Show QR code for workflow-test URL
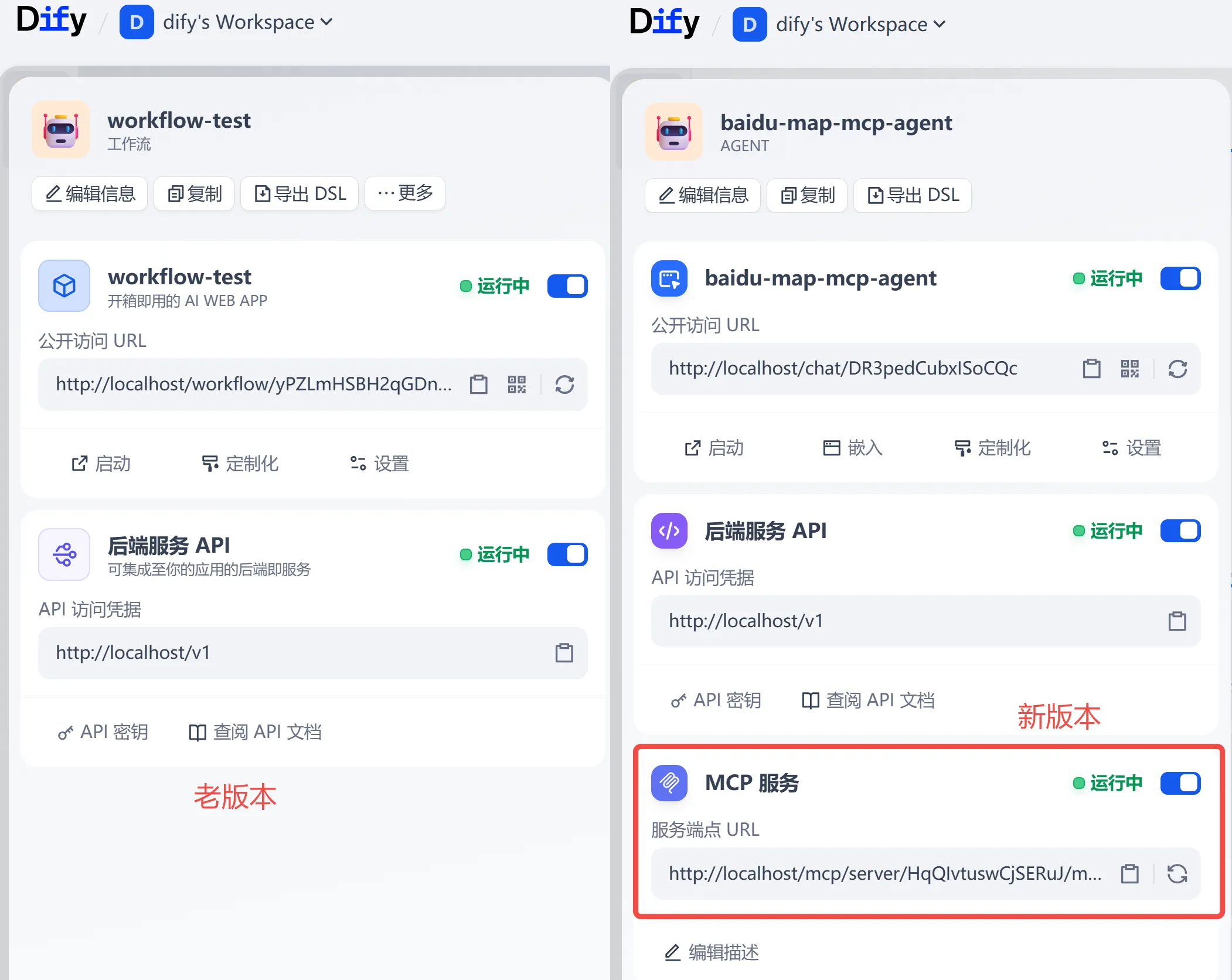1232x980 pixels. point(516,384)
